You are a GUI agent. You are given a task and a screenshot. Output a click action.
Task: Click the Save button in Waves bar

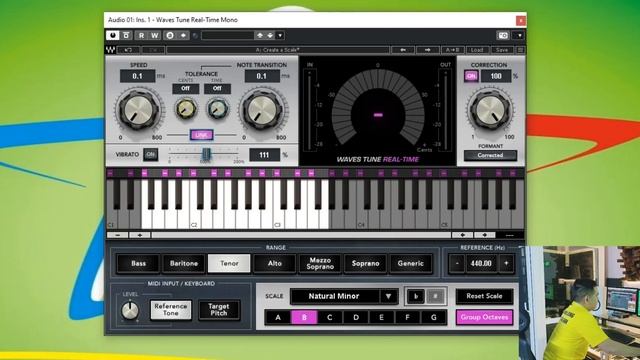(502, 50)
